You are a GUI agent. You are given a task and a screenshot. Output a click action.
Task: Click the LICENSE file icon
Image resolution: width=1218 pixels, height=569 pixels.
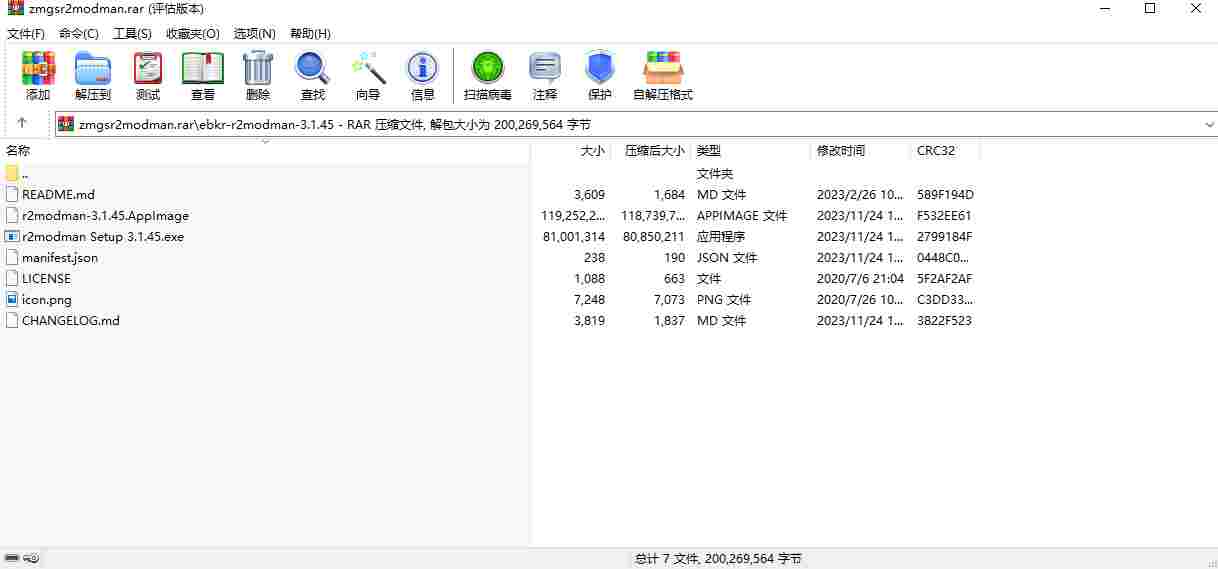click(12, 278)
